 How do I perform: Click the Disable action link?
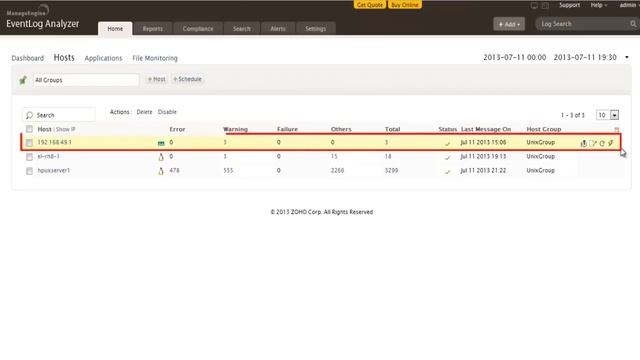(x=167, y=112)
